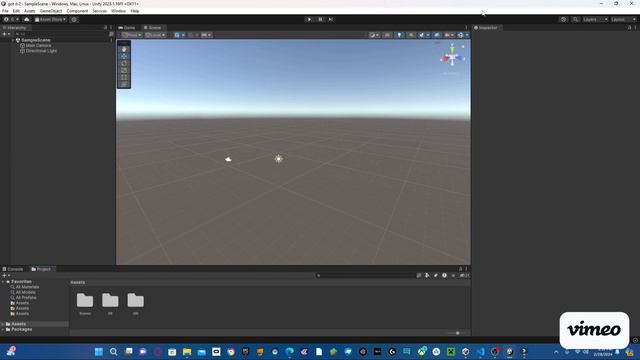The height and width of the screenshot is (360, 640).
Task: Open File Explorer from the taskbar
Action: [x=187, y=351]
